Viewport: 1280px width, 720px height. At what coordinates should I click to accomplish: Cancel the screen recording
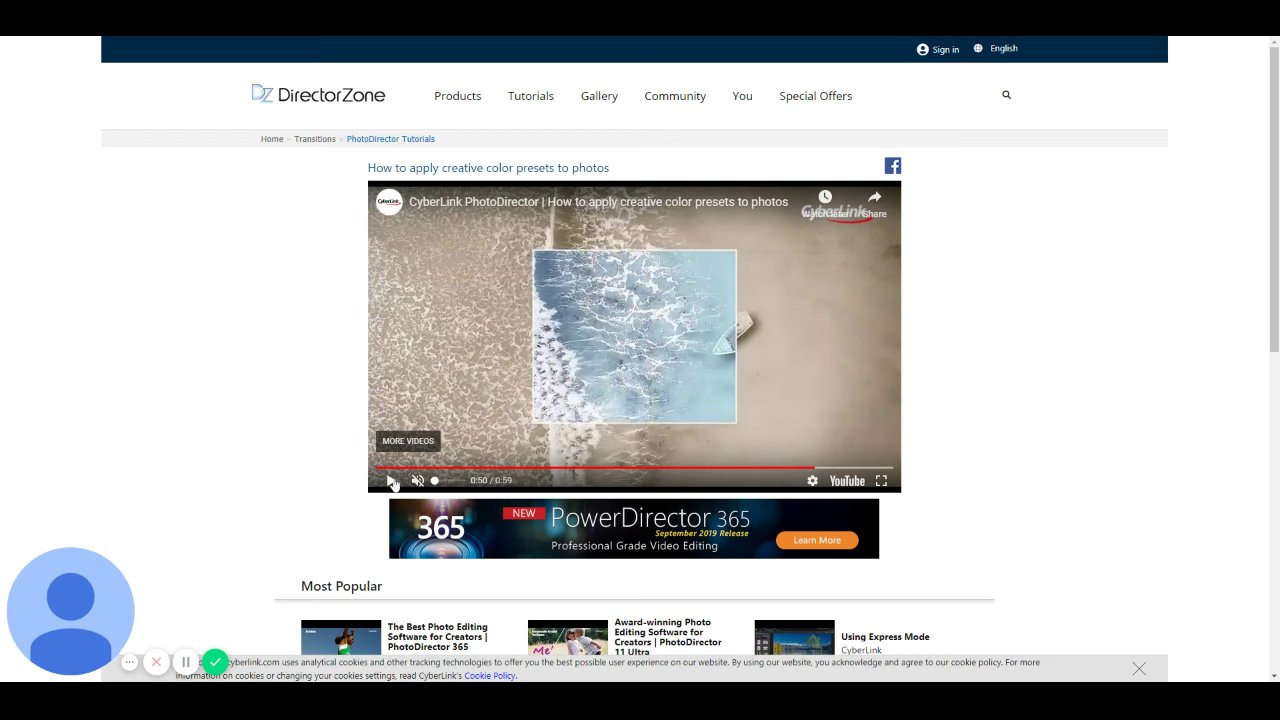[156, 662]
